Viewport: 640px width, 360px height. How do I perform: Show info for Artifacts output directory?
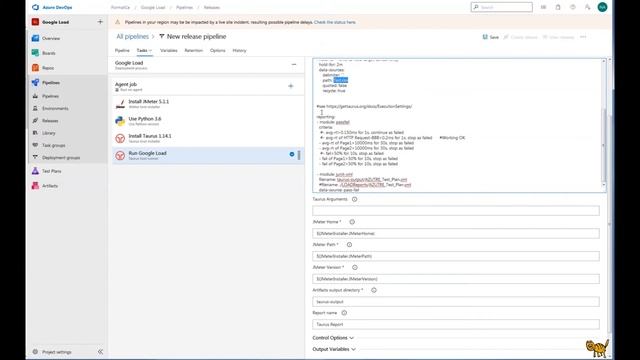[374, 290]
